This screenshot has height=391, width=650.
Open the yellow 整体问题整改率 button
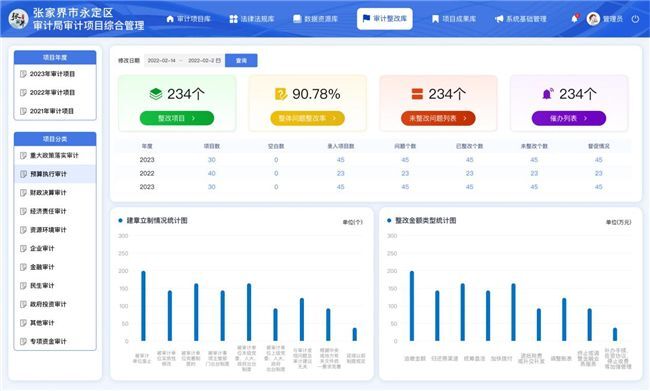[307, 118]
